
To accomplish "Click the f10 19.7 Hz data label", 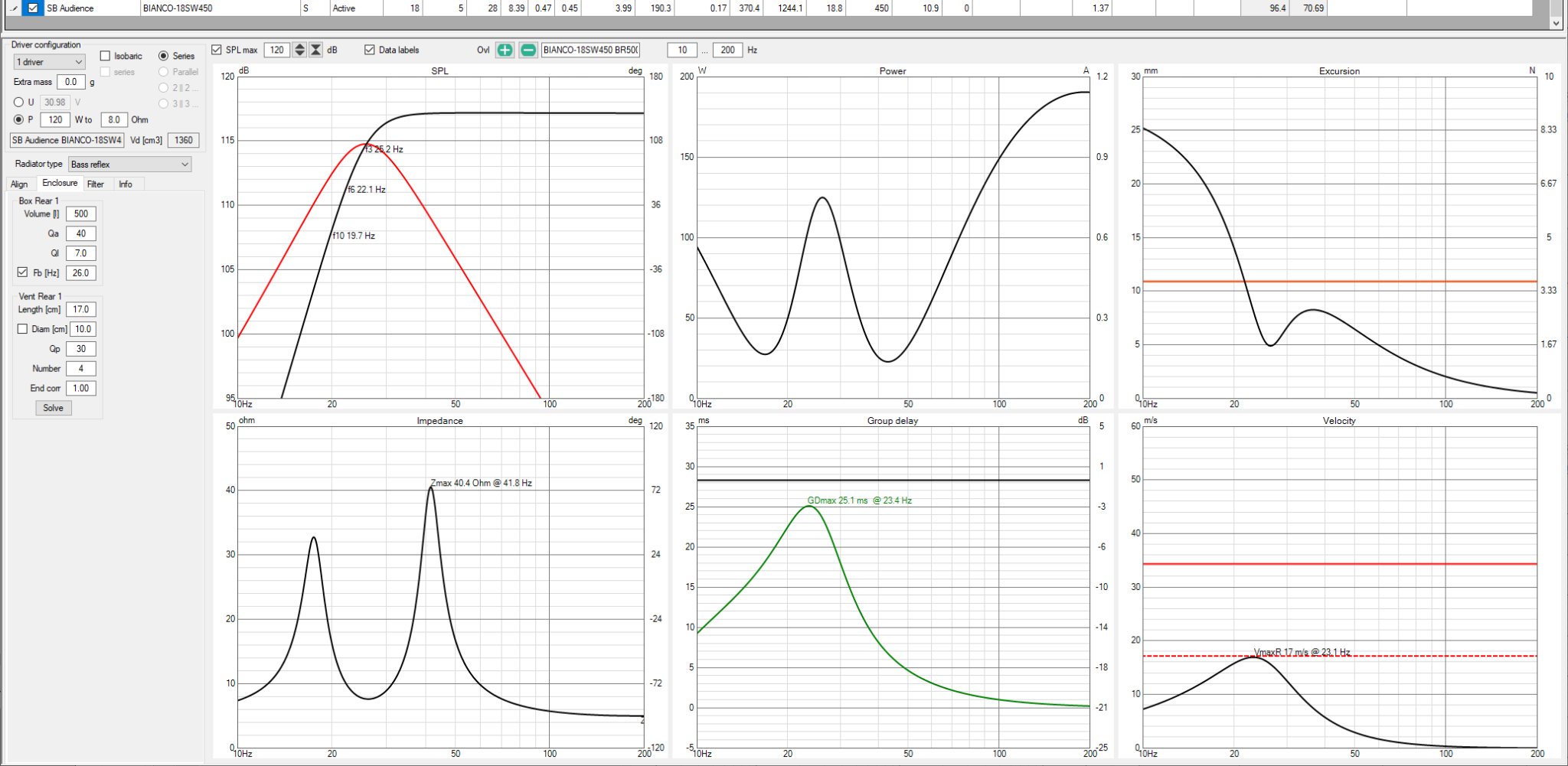I will (354, 236).
